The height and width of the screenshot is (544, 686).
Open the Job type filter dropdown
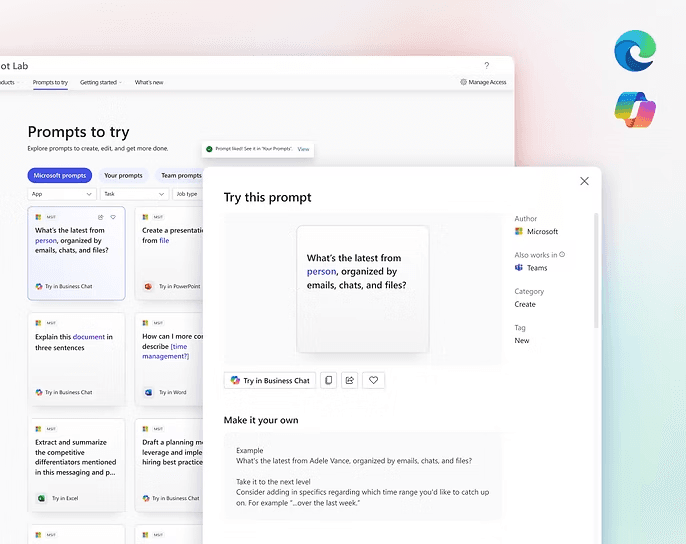tap(188, 194)
